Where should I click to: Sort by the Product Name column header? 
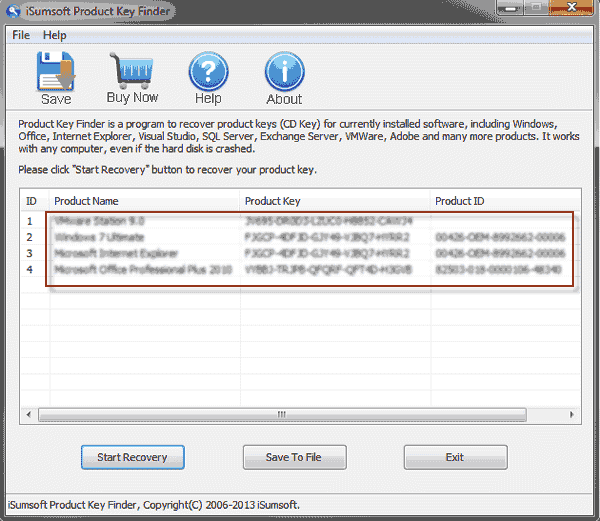[144, 201]
